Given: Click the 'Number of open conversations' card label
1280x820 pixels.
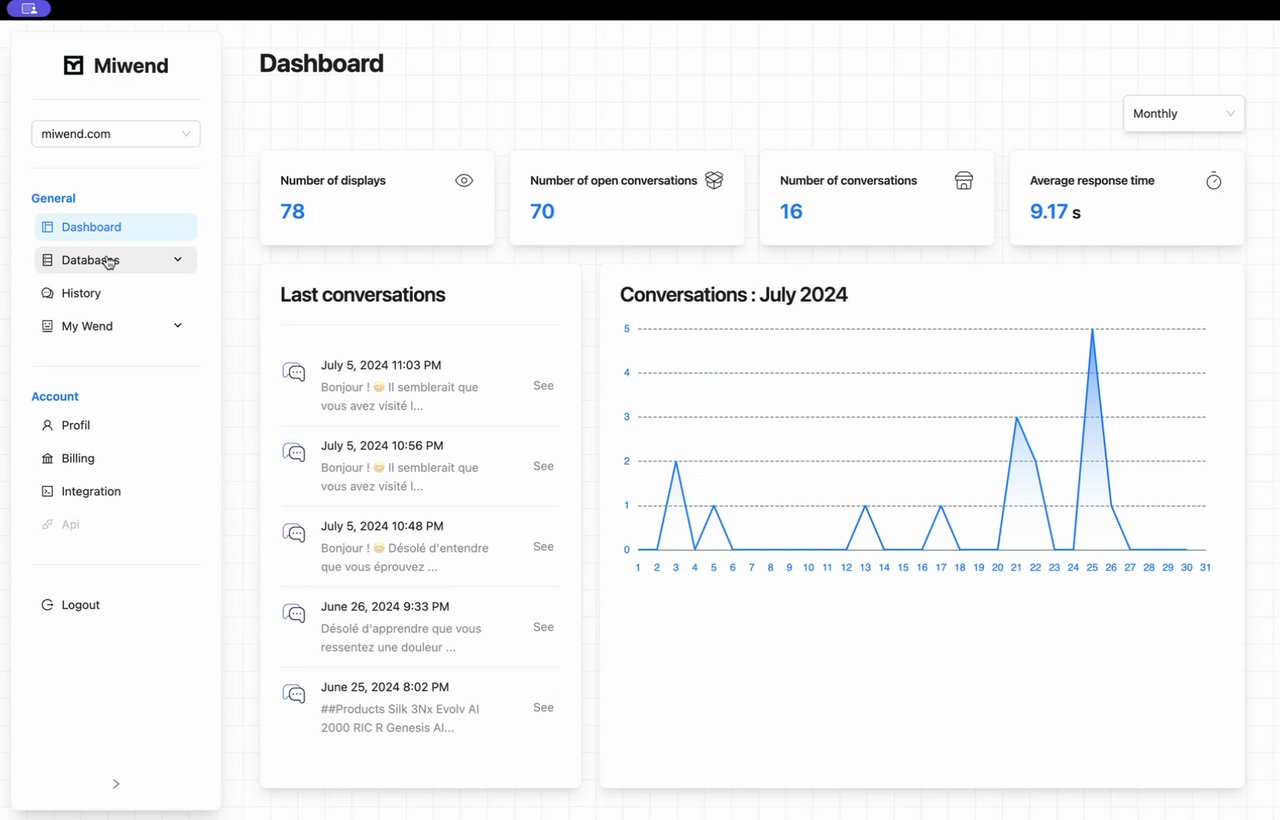Looking at the screenshot, I should pyautogui.click(x=614, y=181).
